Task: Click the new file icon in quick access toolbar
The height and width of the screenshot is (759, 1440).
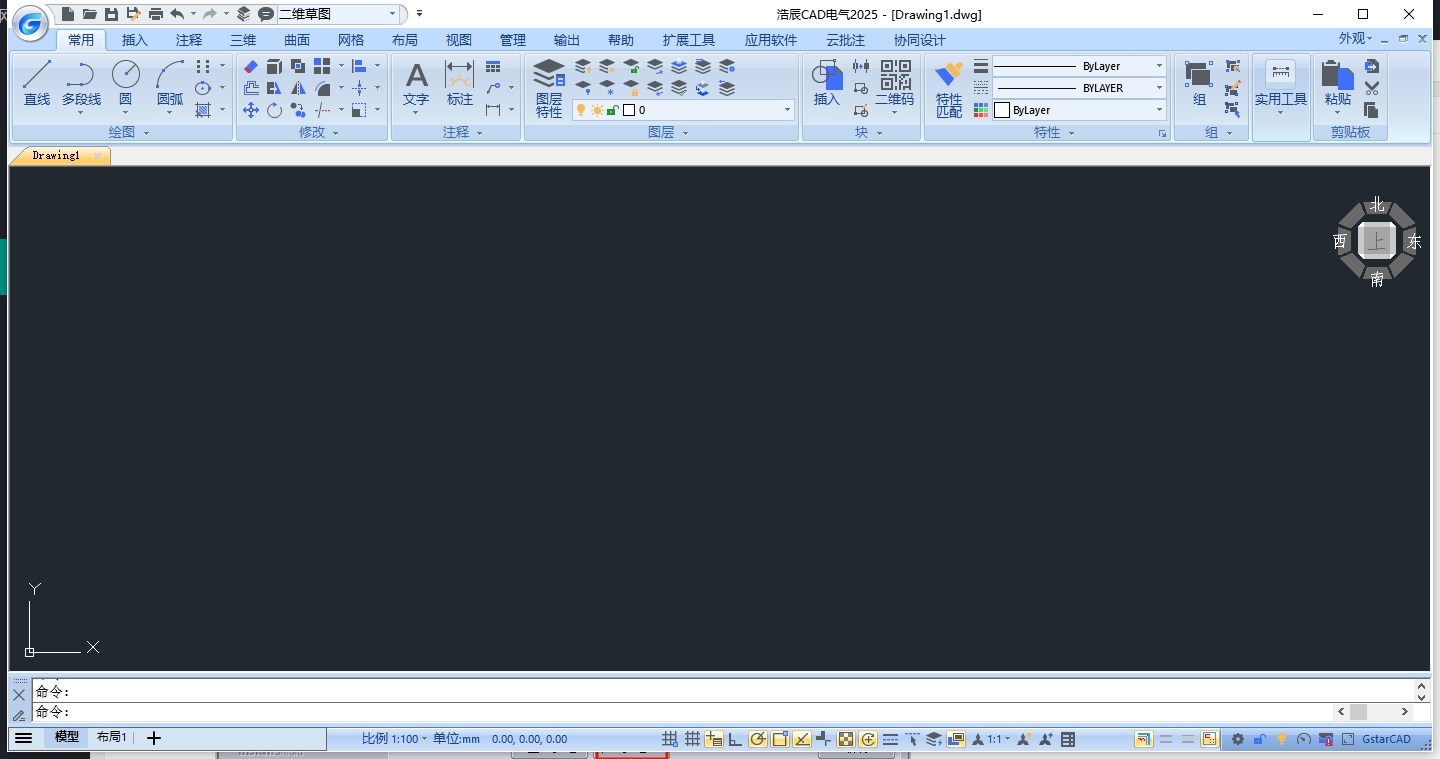Action: 68,14
